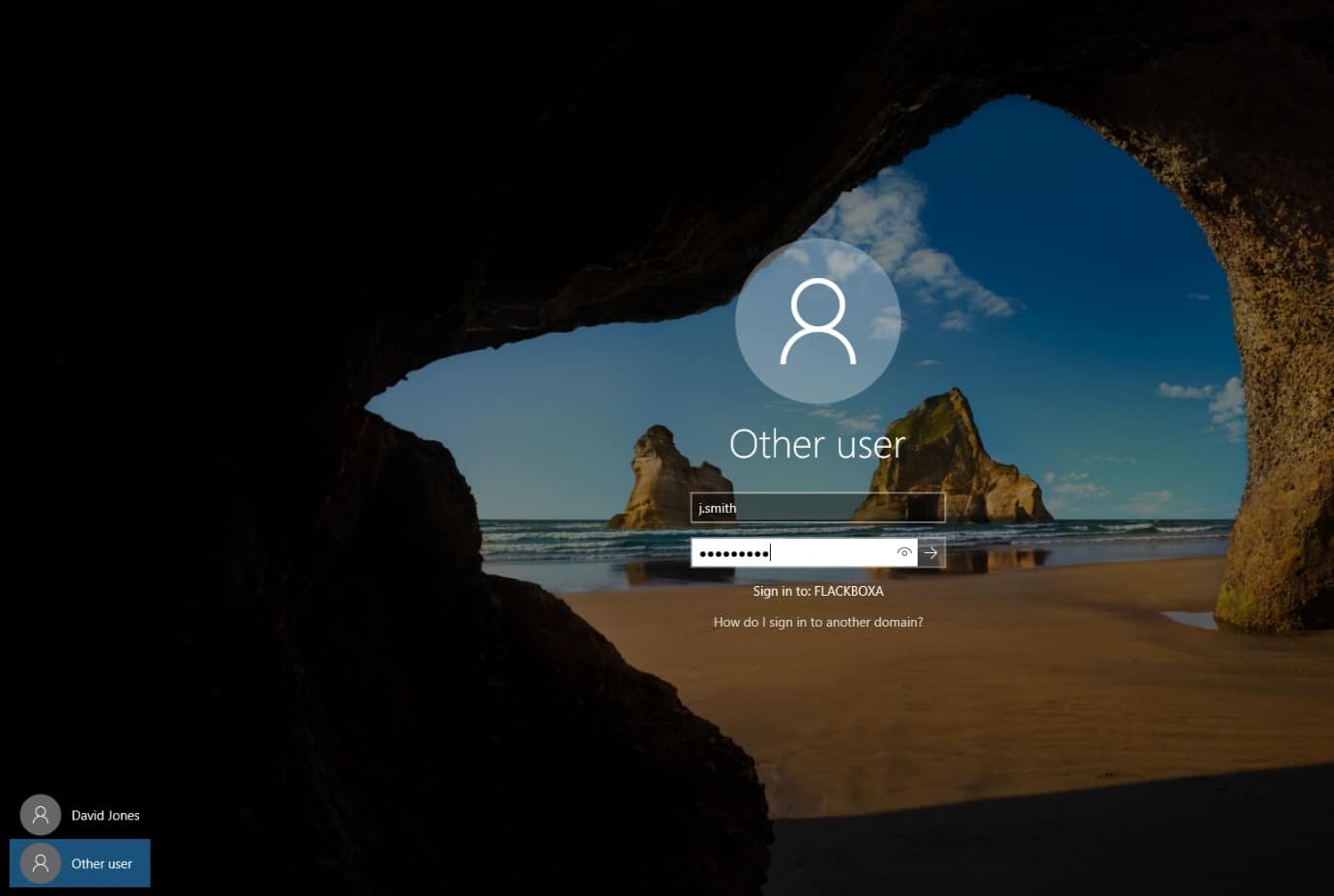Click blank space in password field before eye

[x=840, y=553]
